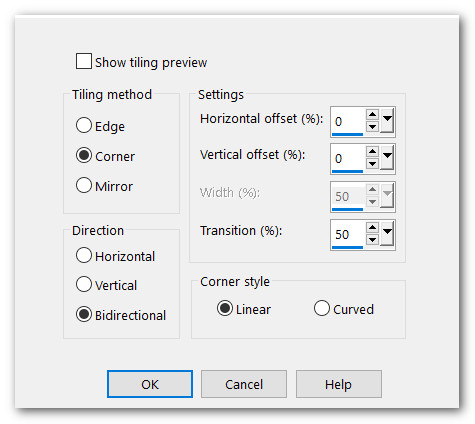
Task: Open Horizontal offset slider dropdown arrow
Action: pyautogui.click(x=387, y=120)
